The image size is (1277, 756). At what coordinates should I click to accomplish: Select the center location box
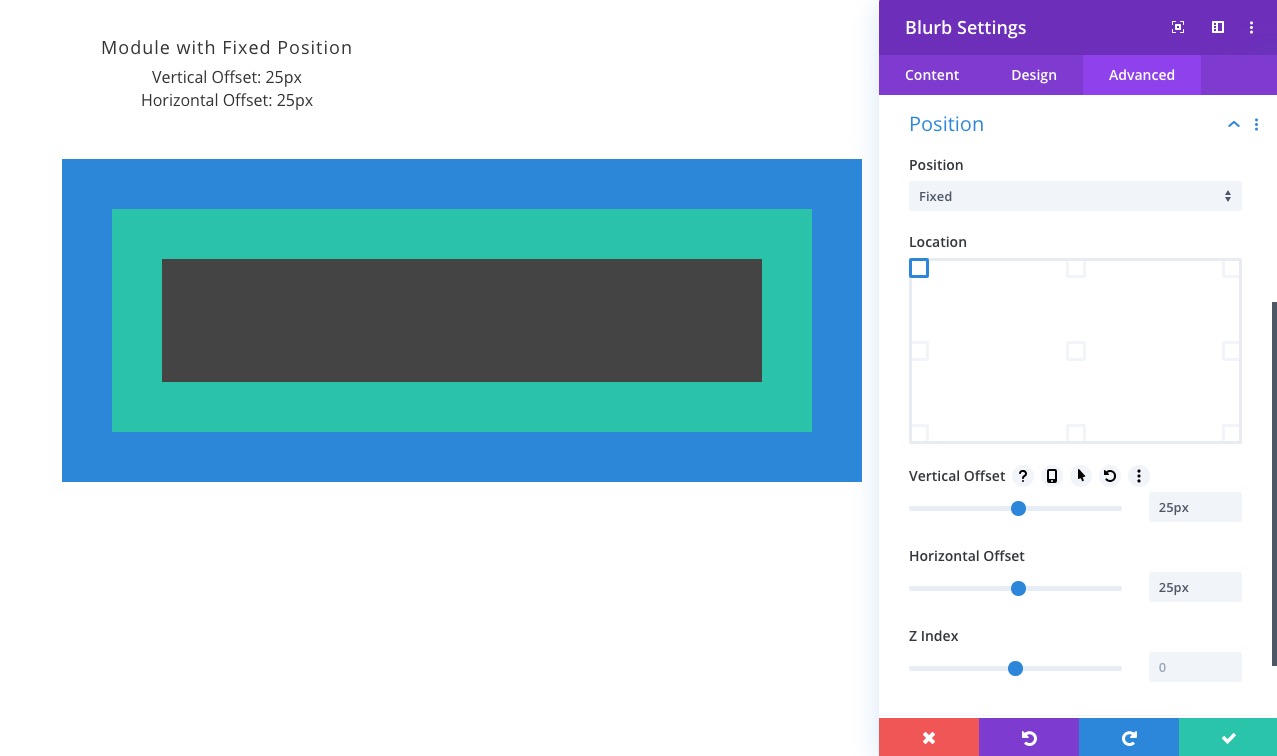[x=1076, y=351]
